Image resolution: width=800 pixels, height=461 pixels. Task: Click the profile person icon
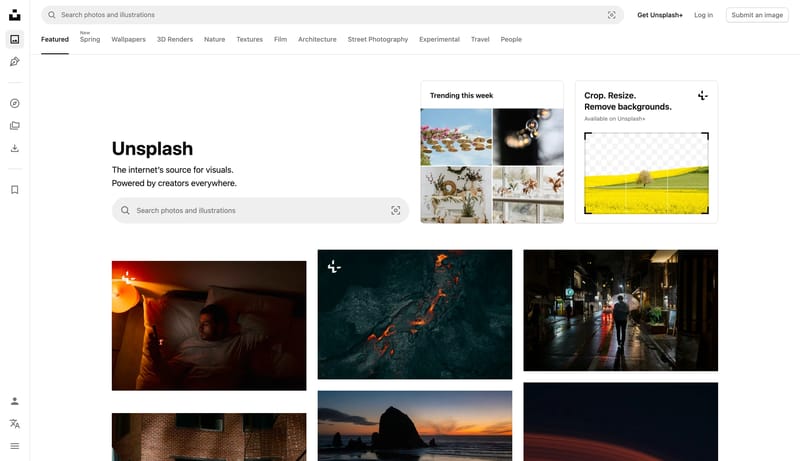point(14,401)
